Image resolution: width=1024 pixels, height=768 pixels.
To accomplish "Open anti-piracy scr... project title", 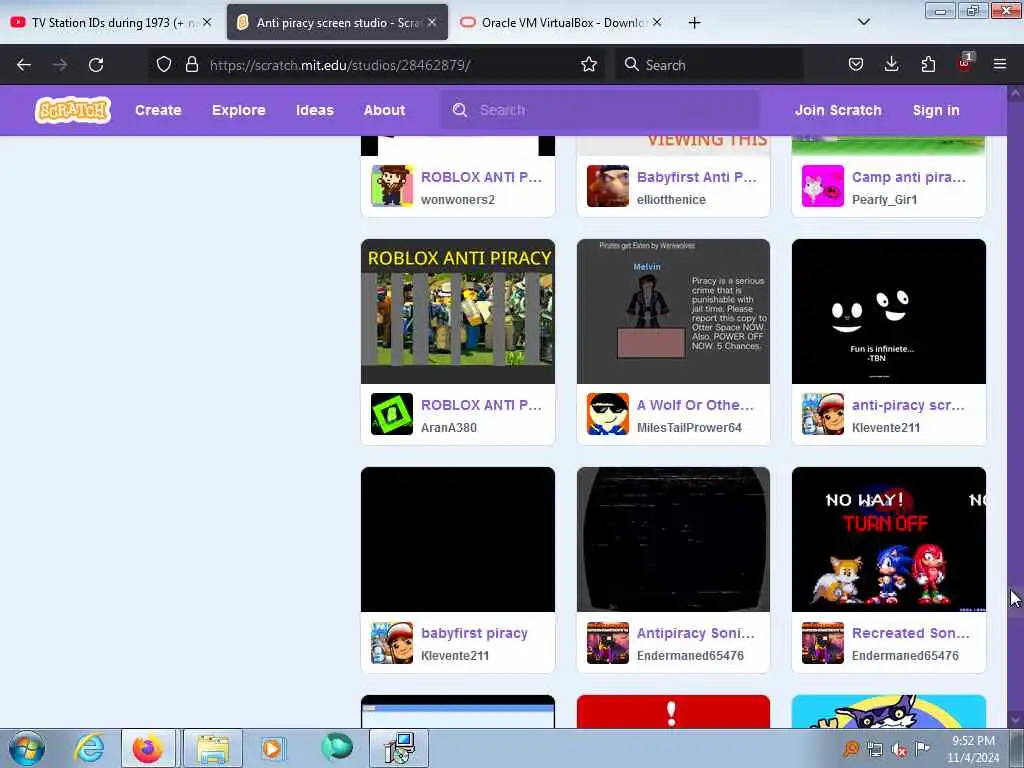I will 908,405.
